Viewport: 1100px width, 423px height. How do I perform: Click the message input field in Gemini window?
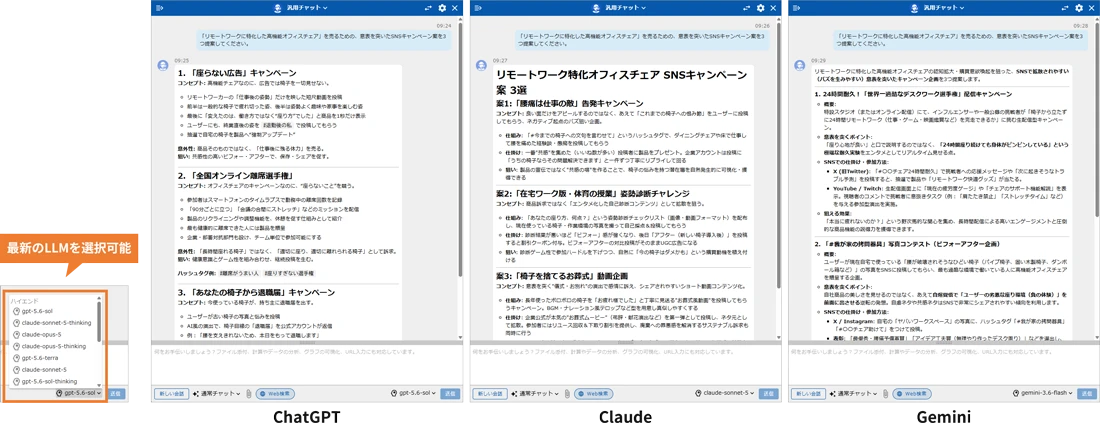click(943, 363)
